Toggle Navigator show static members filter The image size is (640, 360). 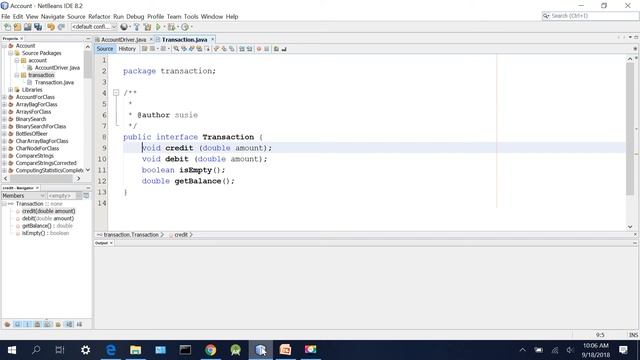click(x=27, y=324)
